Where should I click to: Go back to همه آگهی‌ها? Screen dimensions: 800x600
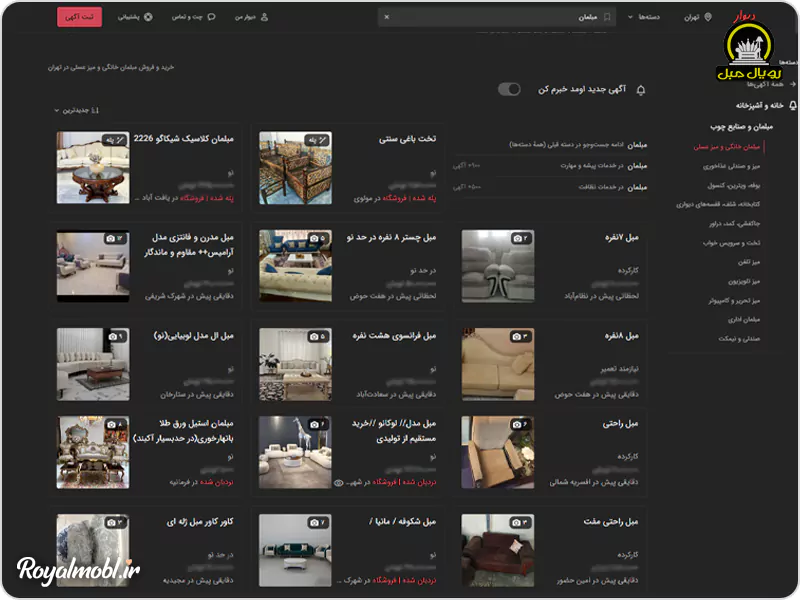point(764,84)
